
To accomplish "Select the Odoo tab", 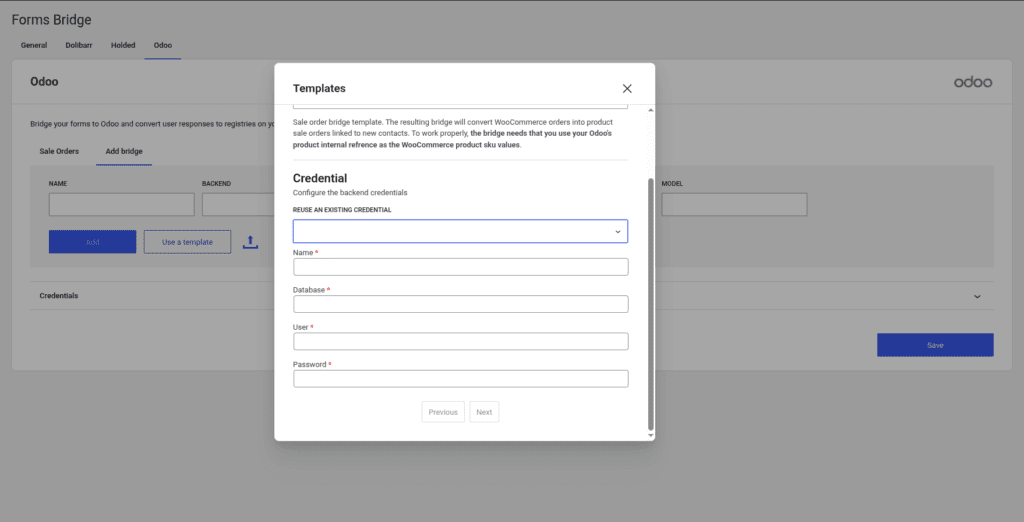I will (163, 45).
